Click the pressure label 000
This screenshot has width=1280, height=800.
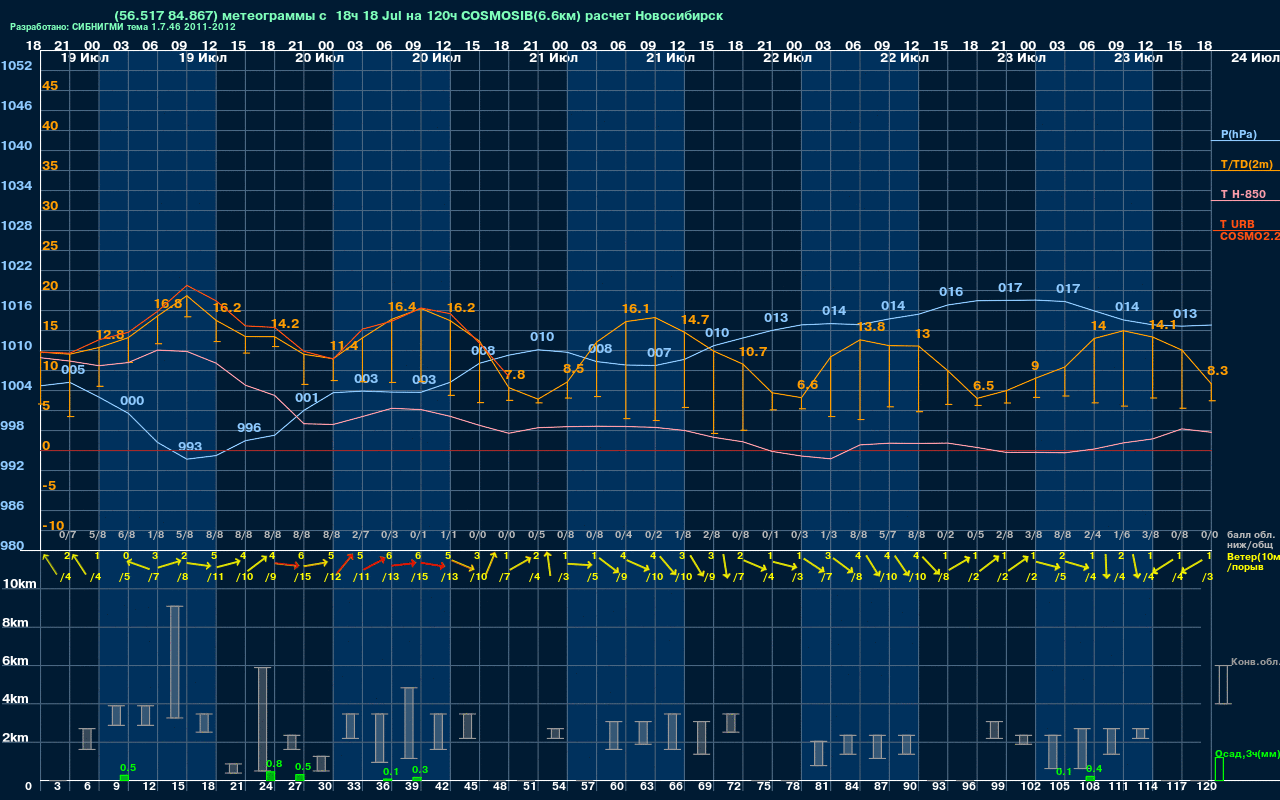click(x=132, y=400)
